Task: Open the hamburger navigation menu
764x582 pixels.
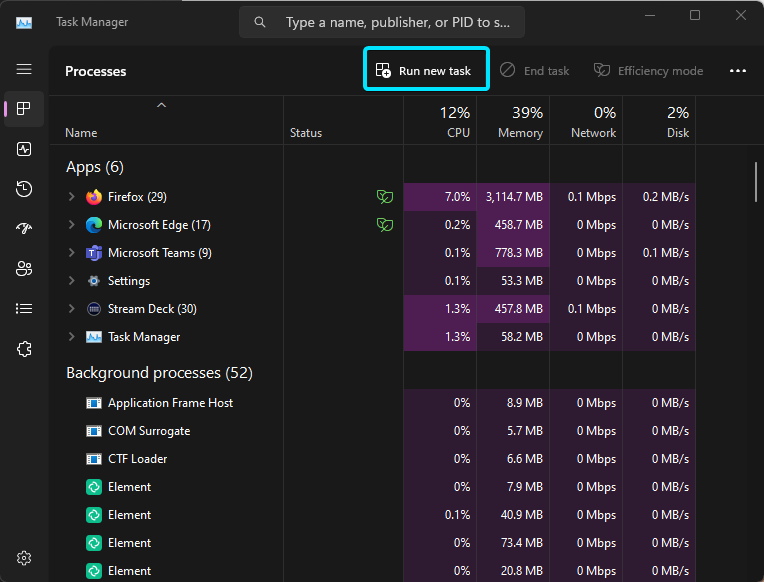Action: pyautogui.click(x=24, y=69)
